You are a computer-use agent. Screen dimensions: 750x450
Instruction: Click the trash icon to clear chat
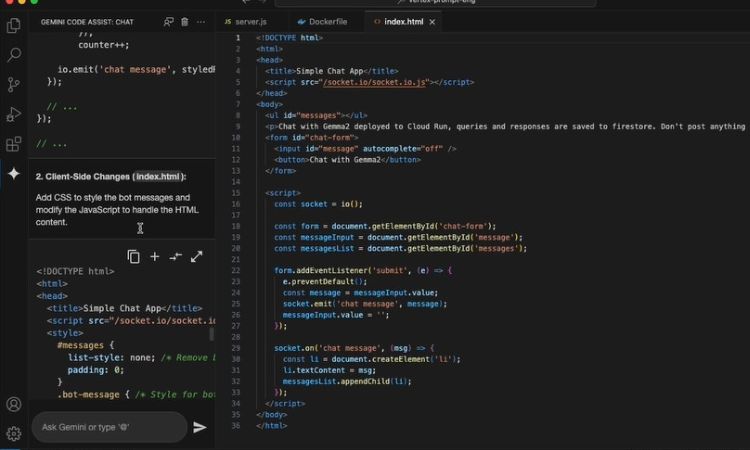[185, 22]
